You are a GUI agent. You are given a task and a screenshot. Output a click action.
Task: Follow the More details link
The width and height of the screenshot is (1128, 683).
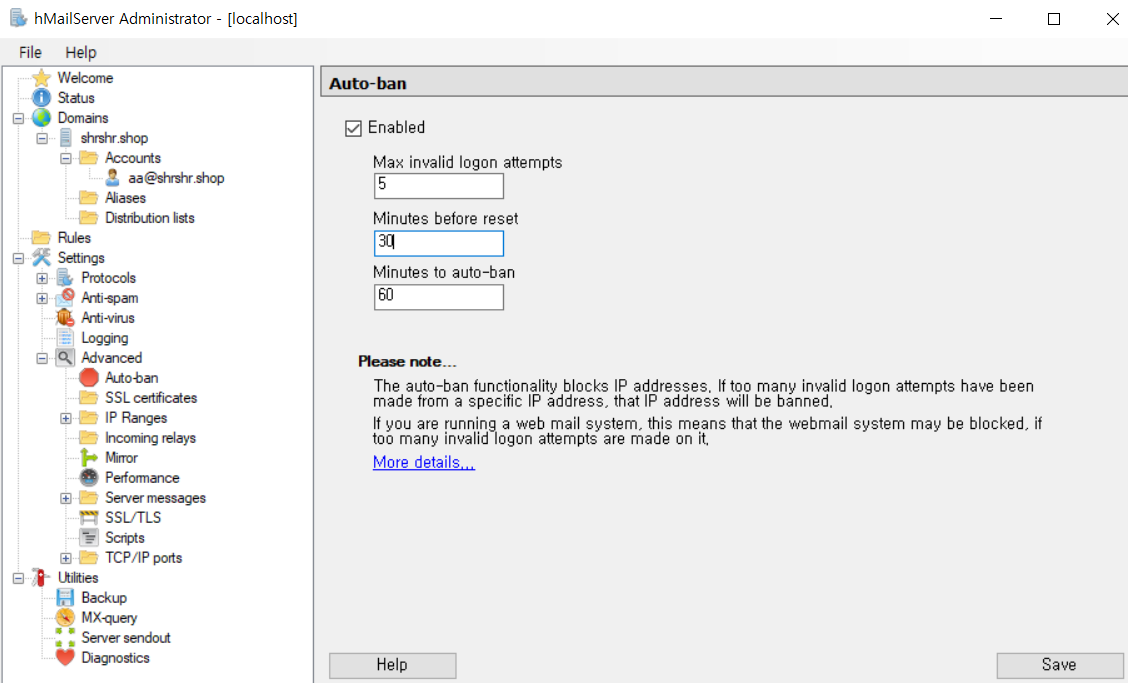424,462
